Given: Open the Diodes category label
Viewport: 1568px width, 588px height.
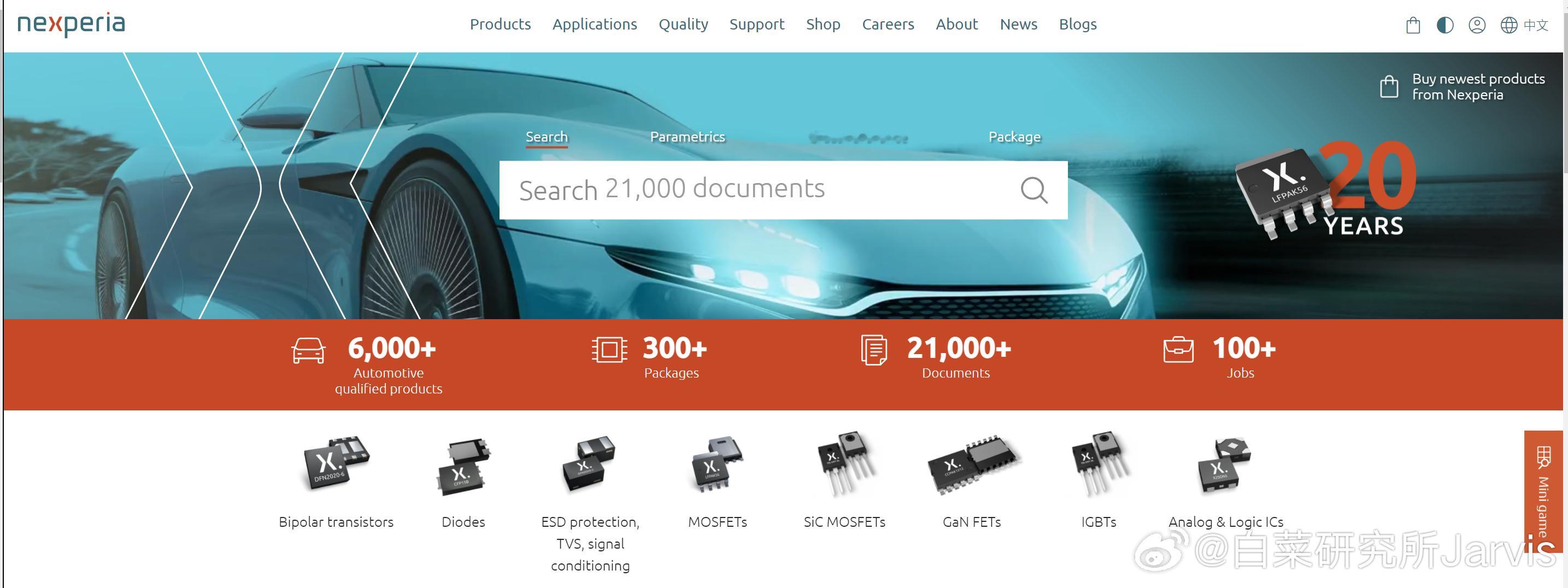Looking at the screenshot, I should point(463,522).
